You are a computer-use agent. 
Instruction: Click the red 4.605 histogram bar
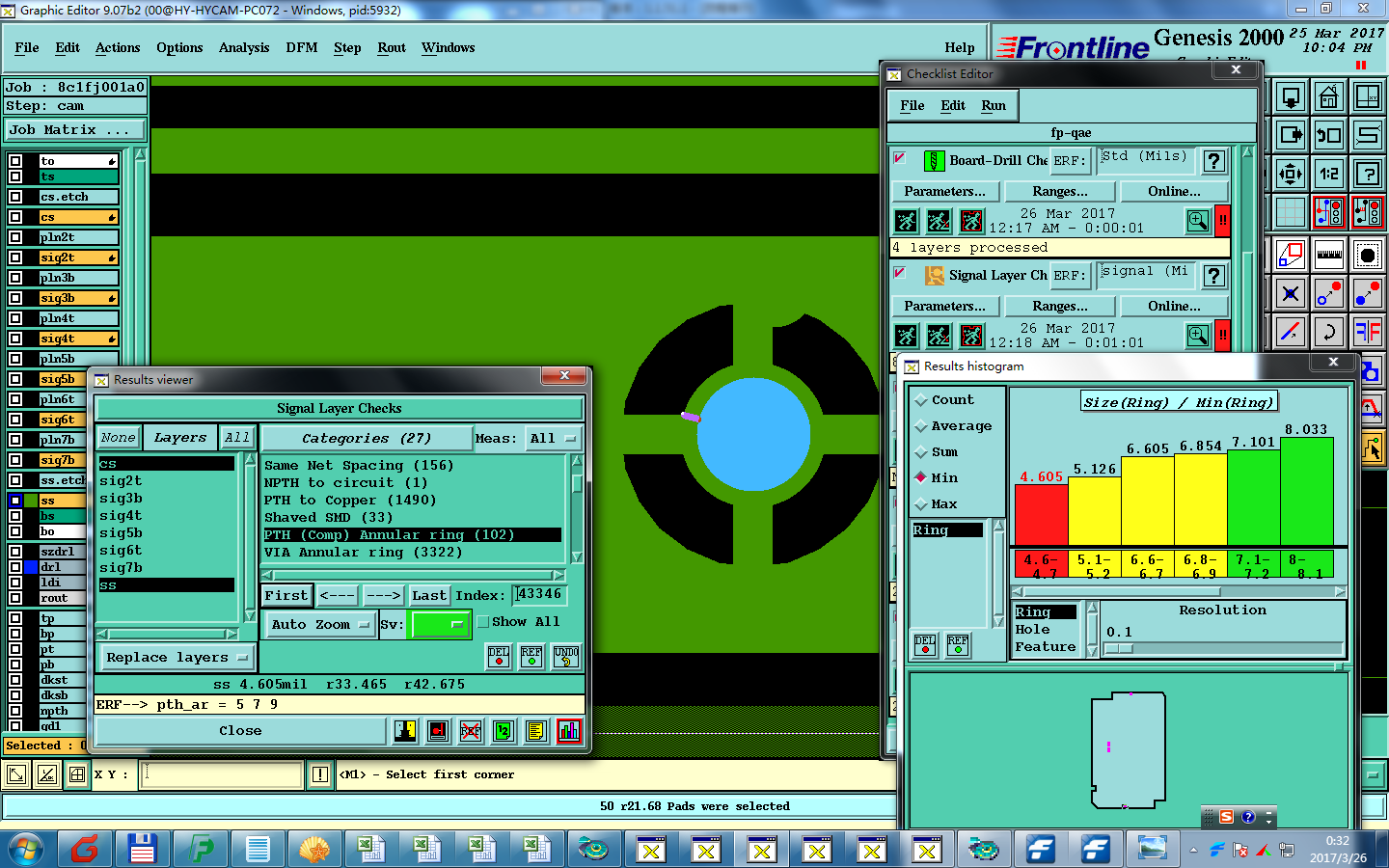click(x=1042, y=514)
